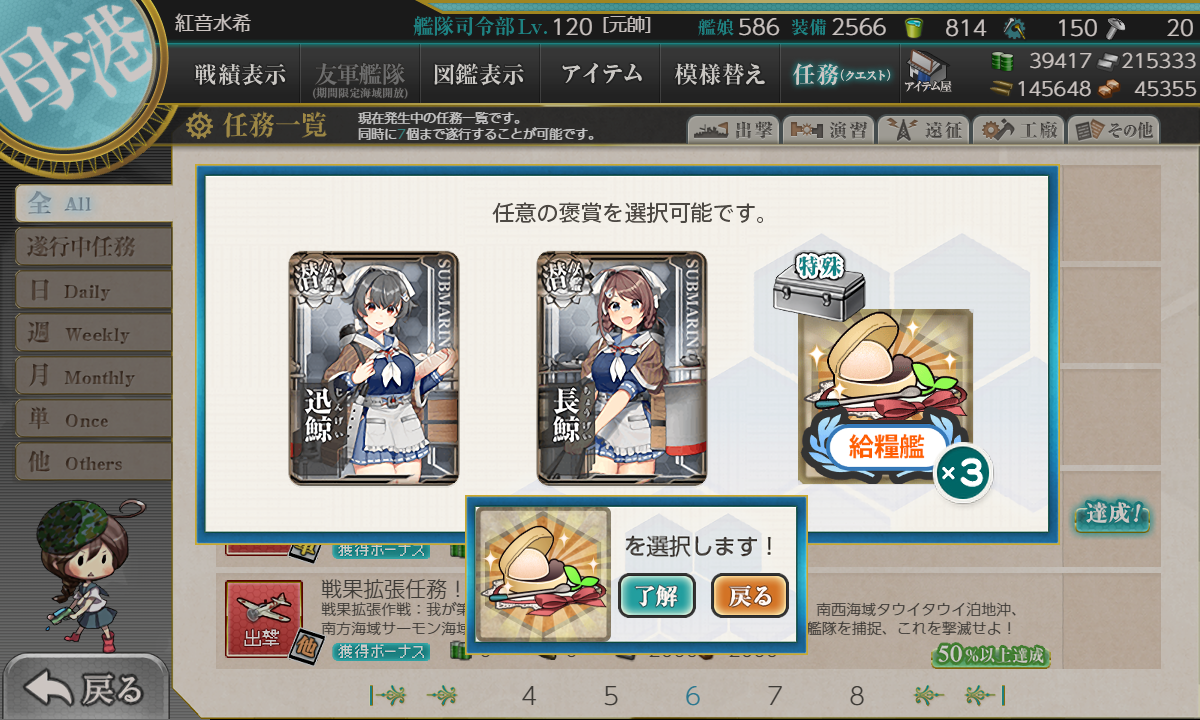The image size is (1200, 720).
Task: Show Daily quests in sidebar
Action: [x=93, y=291]
